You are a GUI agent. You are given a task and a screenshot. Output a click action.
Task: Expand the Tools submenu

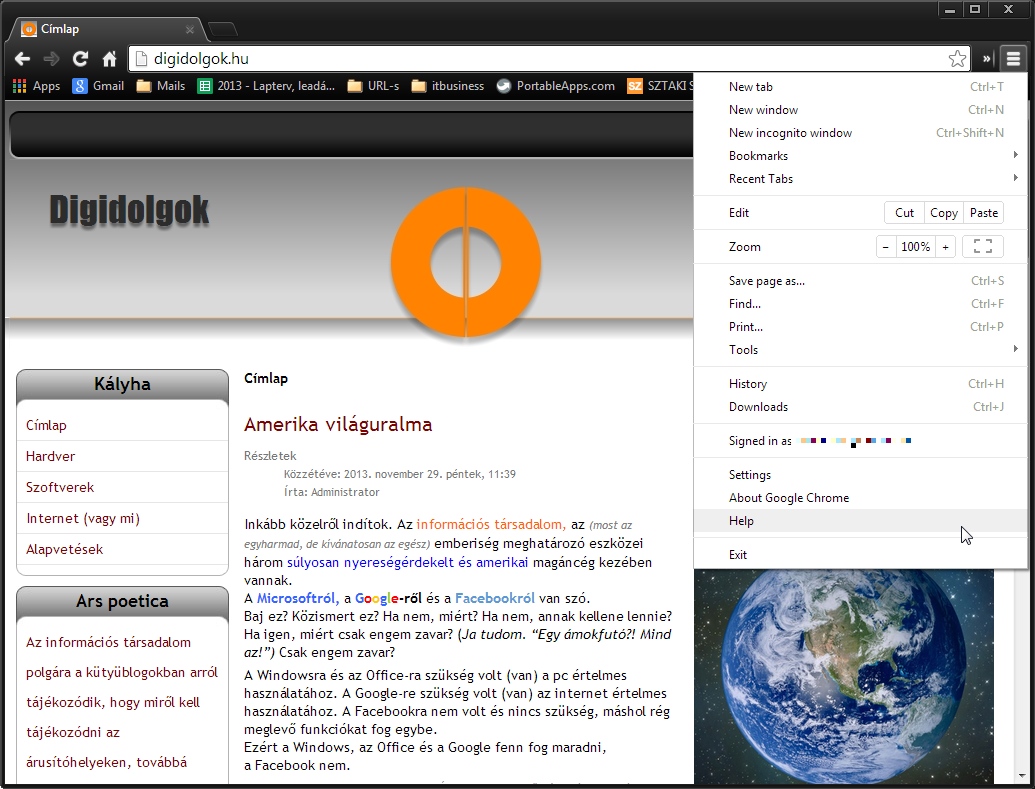860,350
